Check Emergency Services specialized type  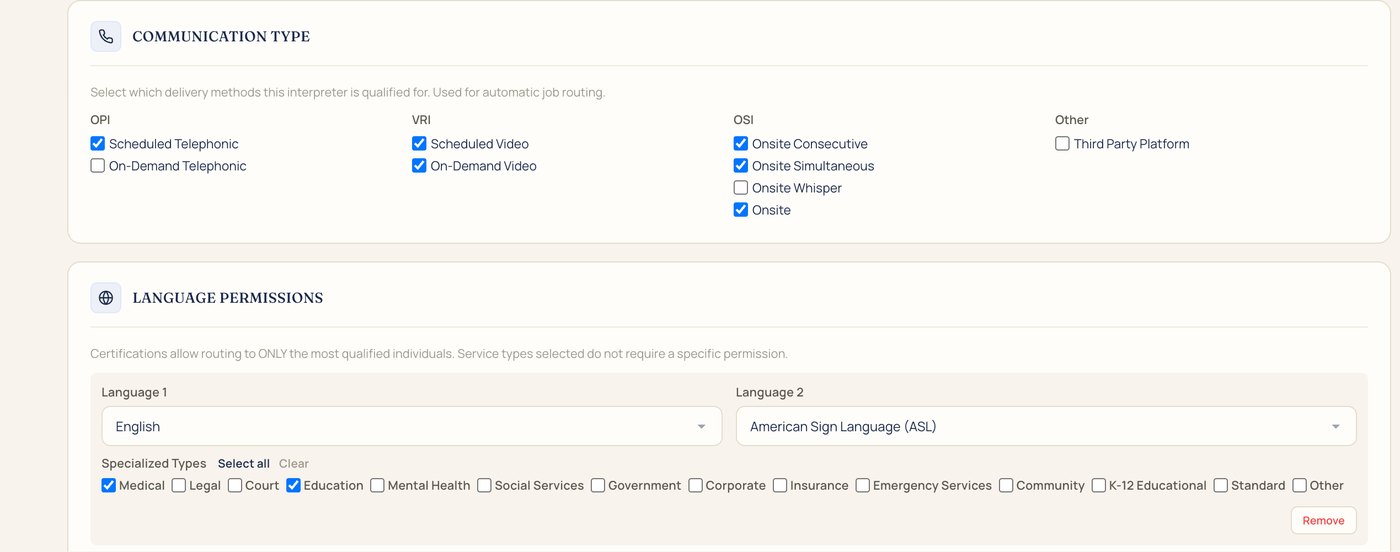(863, 486)
